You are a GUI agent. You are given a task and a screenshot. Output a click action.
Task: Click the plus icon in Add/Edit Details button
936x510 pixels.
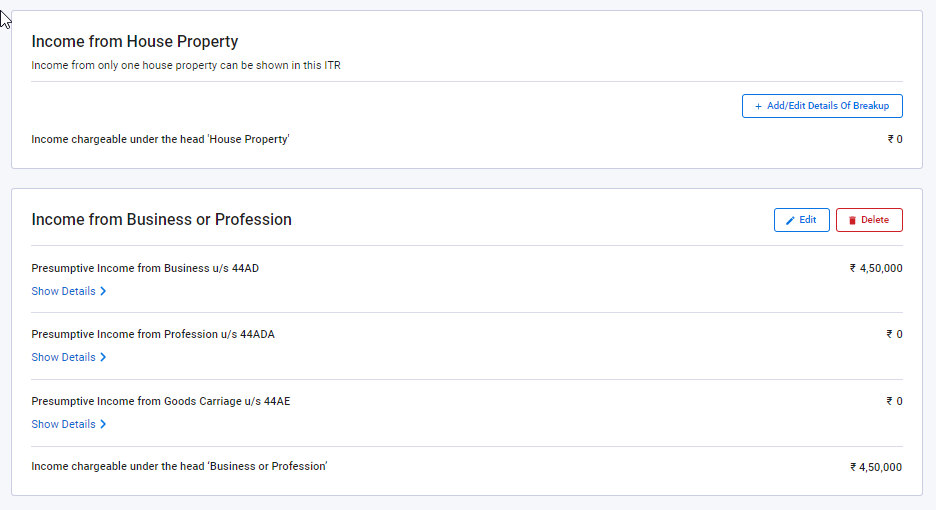pyautogui.click(x=758, y=106)
